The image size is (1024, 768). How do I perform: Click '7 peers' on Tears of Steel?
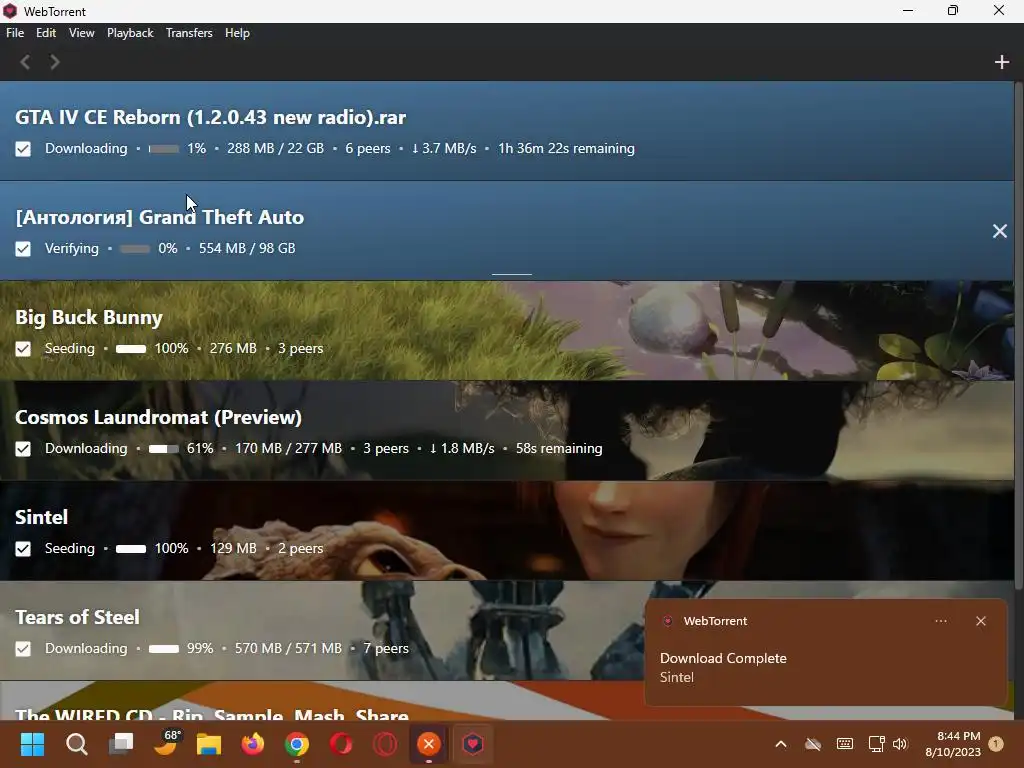[386, 648]
